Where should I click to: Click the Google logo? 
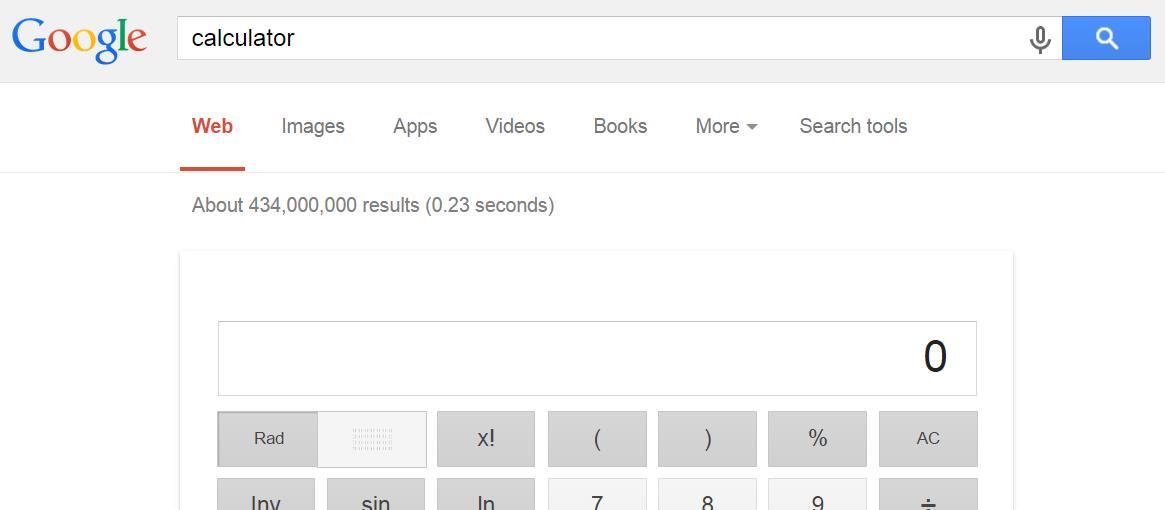tap(79, 39)
